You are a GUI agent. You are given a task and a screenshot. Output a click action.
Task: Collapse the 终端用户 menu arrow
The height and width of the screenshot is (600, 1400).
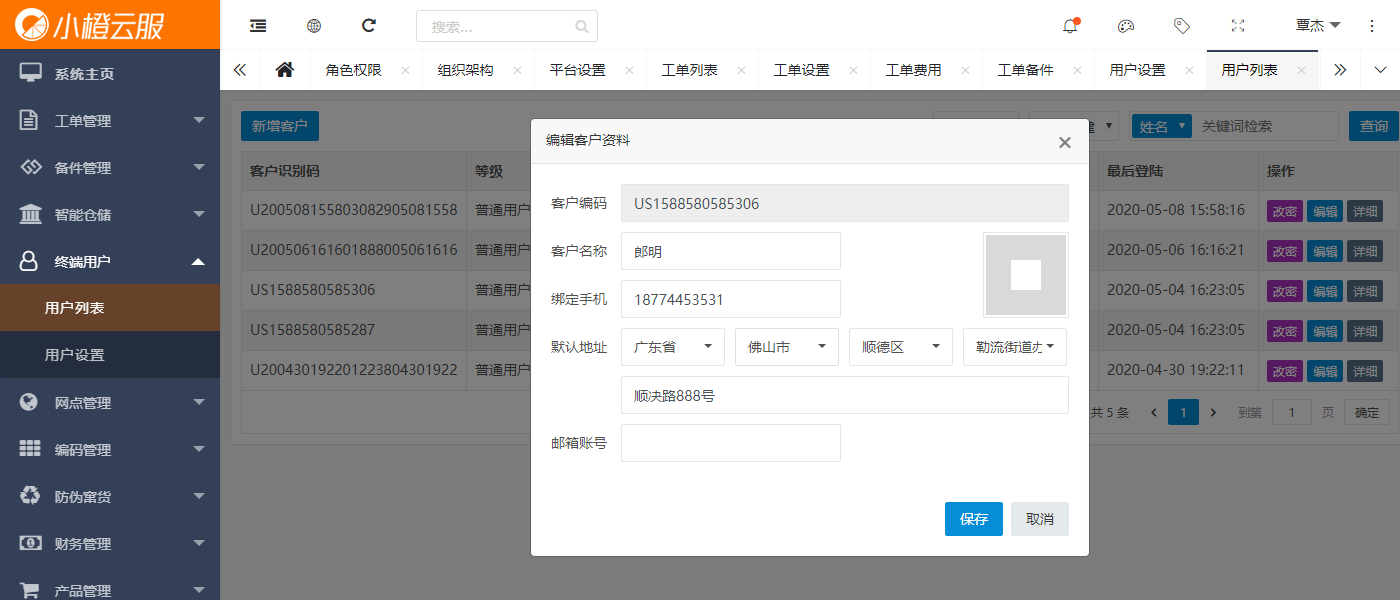click(x=198, y=261)
